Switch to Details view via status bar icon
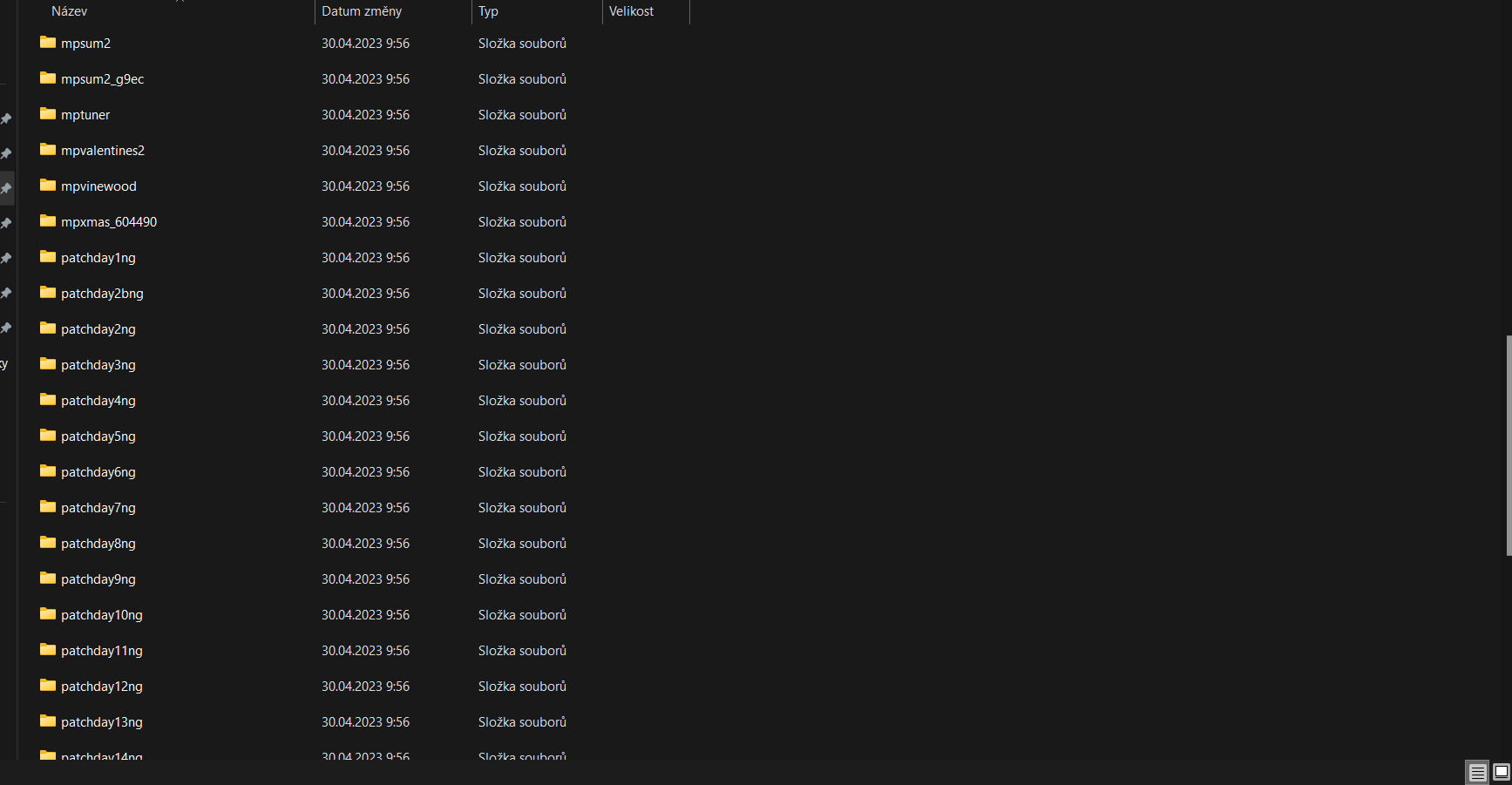The height and width of the screenshot is (785, 1512). pyautogui.click(x=1478, y=773)
